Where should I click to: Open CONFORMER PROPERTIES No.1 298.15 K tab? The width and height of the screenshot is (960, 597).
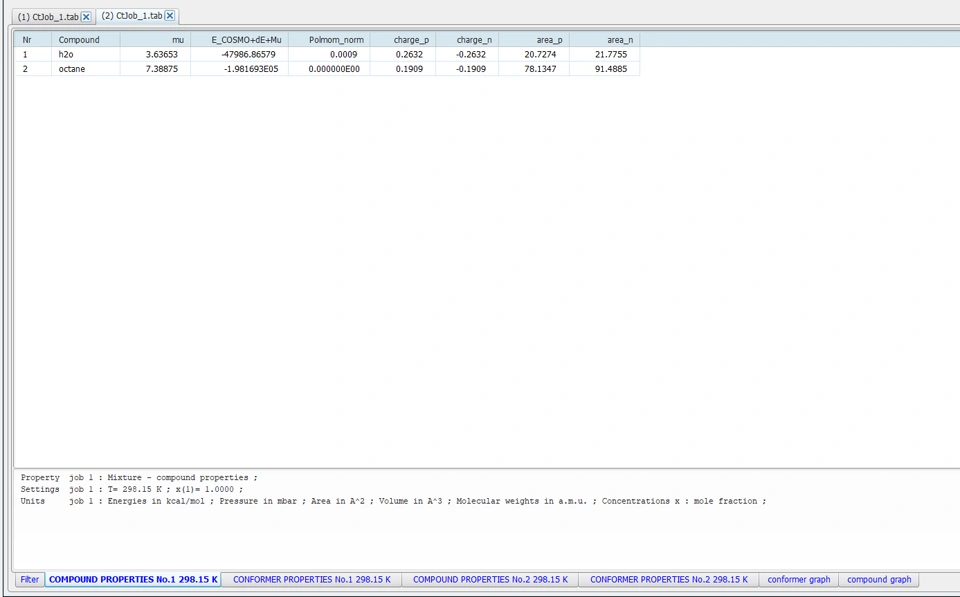[311, 580]
